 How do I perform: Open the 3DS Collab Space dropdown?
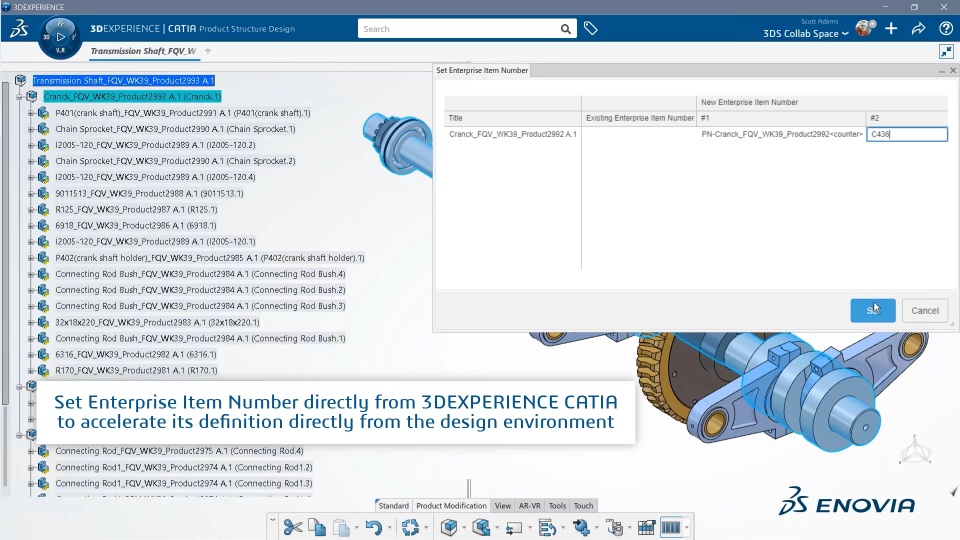[805, 34]
